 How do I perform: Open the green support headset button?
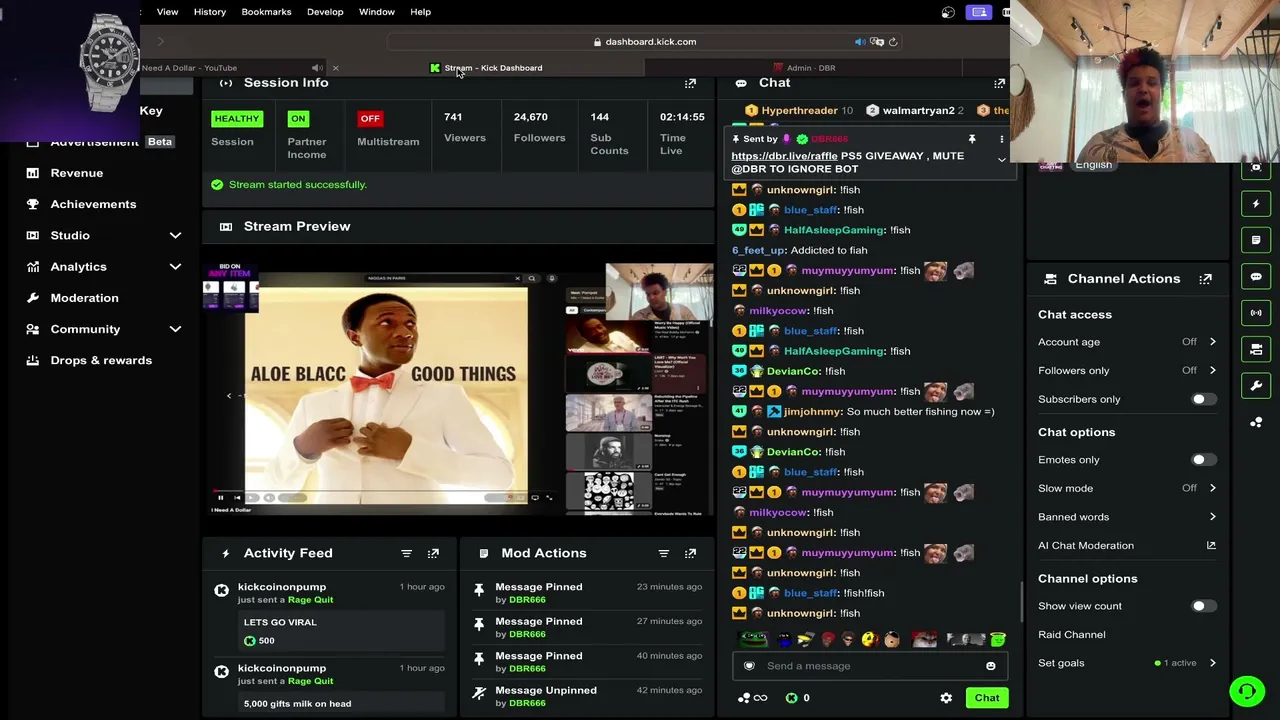[1247, 691]
